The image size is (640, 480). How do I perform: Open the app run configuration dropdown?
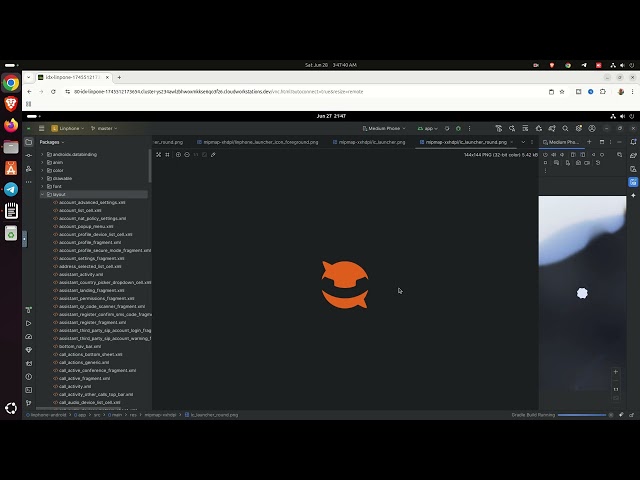coord(427,128)
